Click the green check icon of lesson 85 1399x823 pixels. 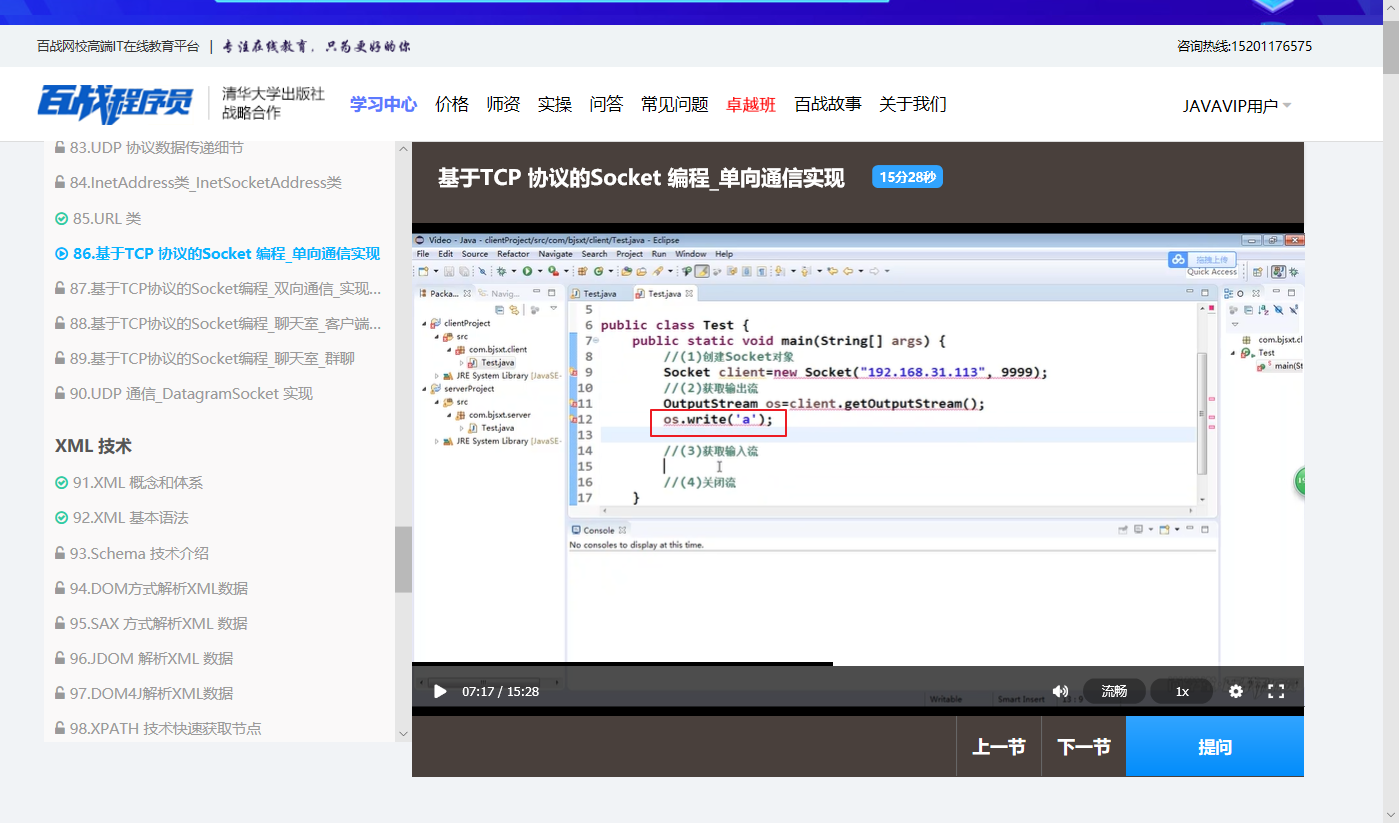pos(61,218)
